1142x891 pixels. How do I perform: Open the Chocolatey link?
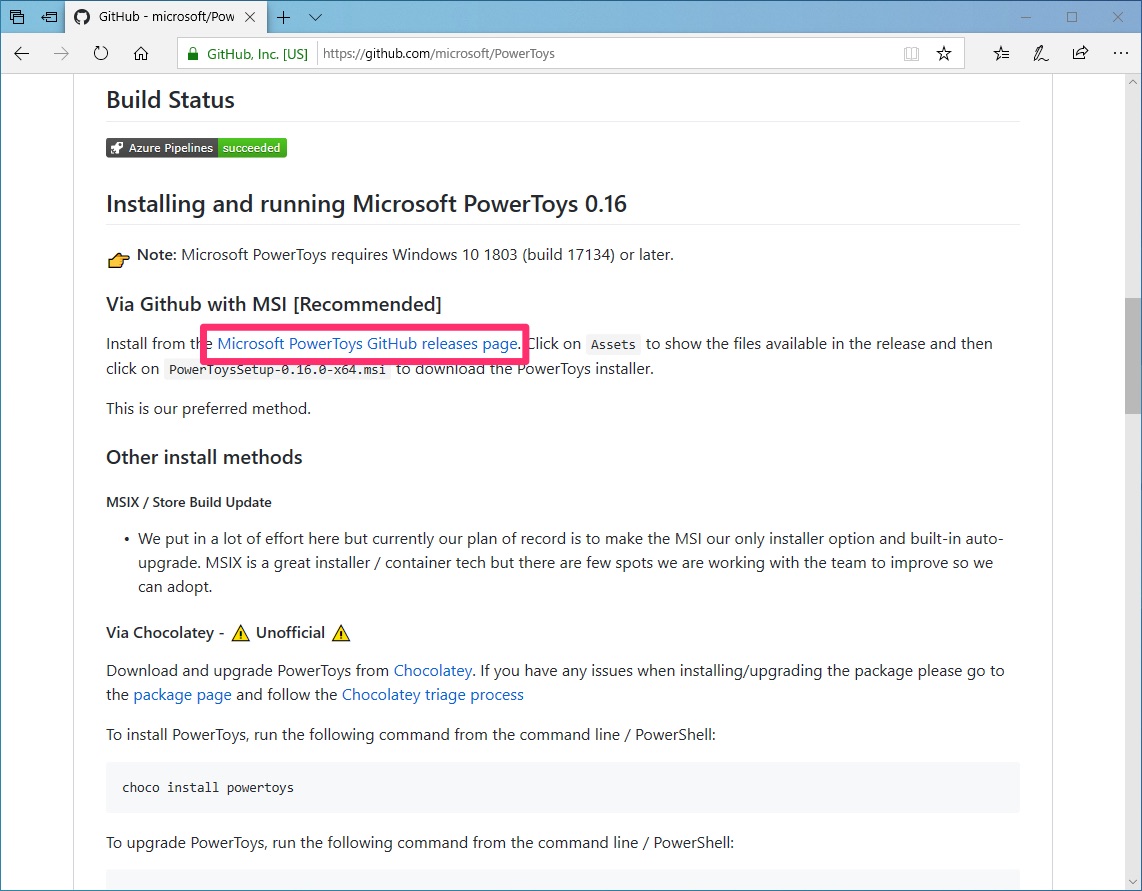(433, 671)
